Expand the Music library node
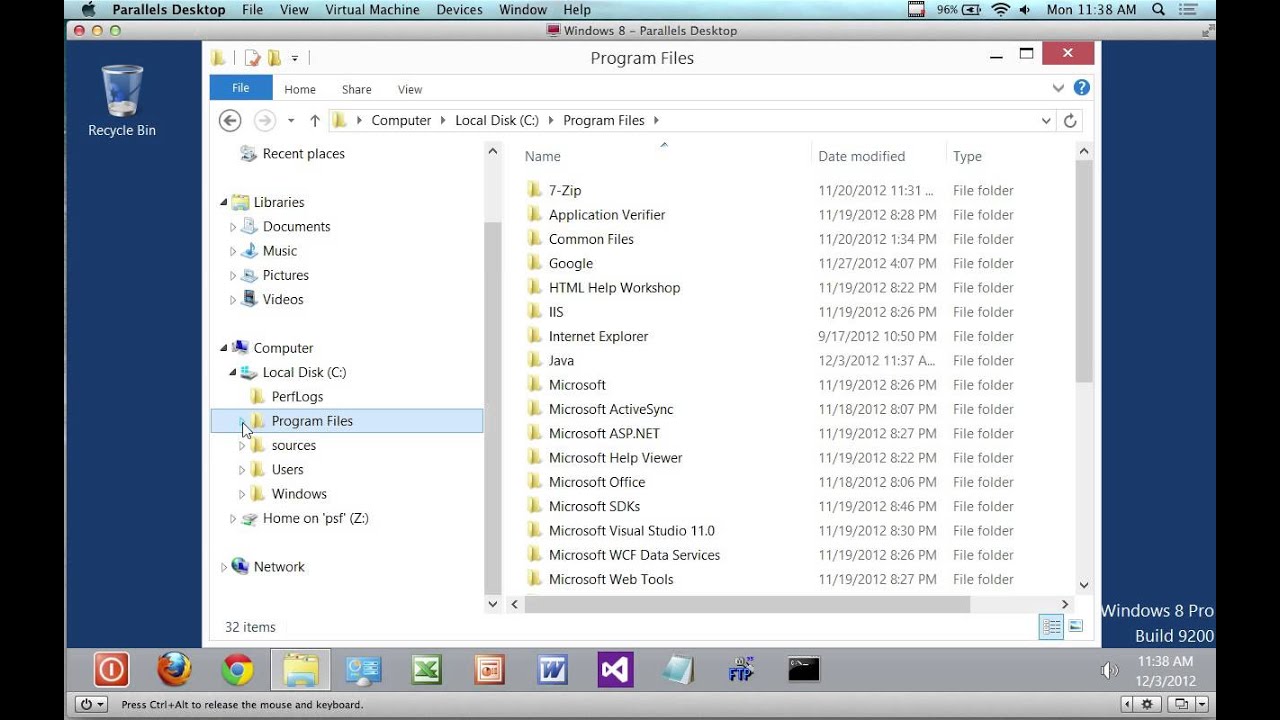 (233, 251)
